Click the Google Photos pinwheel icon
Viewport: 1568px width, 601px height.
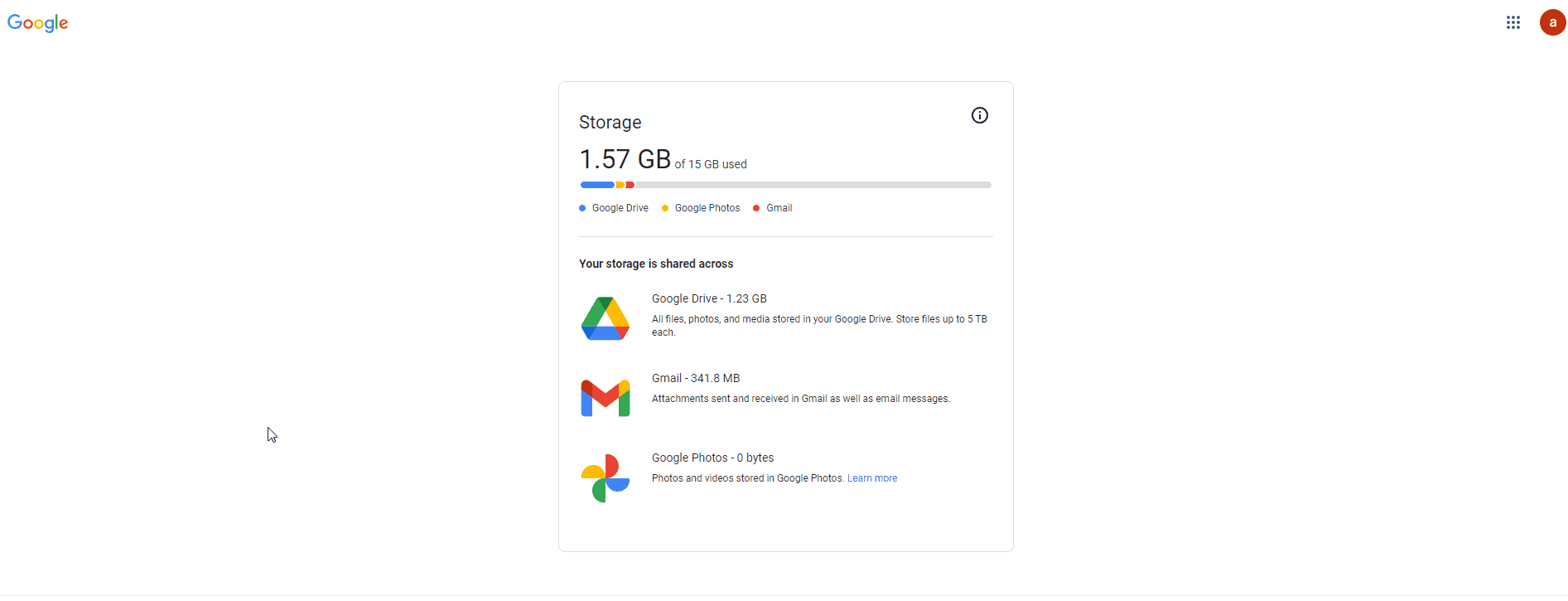(x=605, y=477)
